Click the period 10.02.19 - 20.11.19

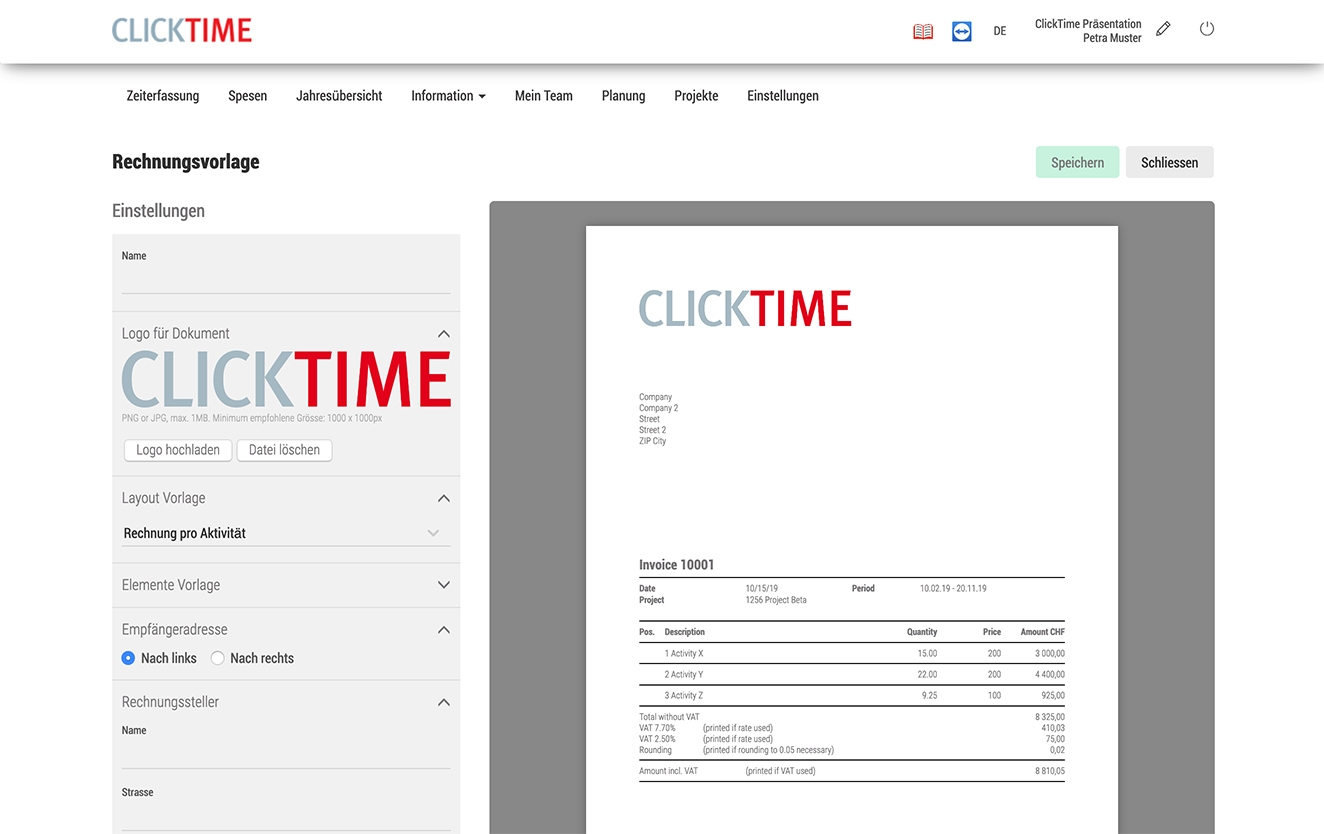(953, 589)
